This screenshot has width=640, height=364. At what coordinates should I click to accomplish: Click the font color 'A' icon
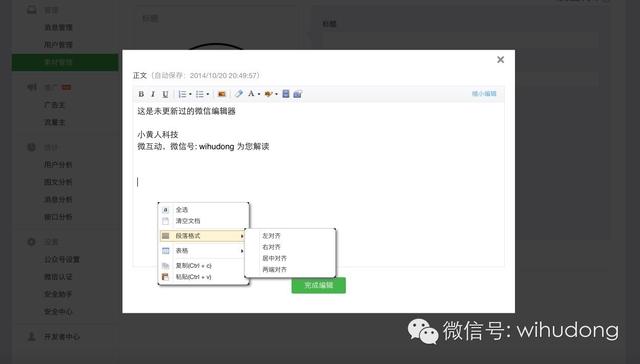[x=251, y=94]
